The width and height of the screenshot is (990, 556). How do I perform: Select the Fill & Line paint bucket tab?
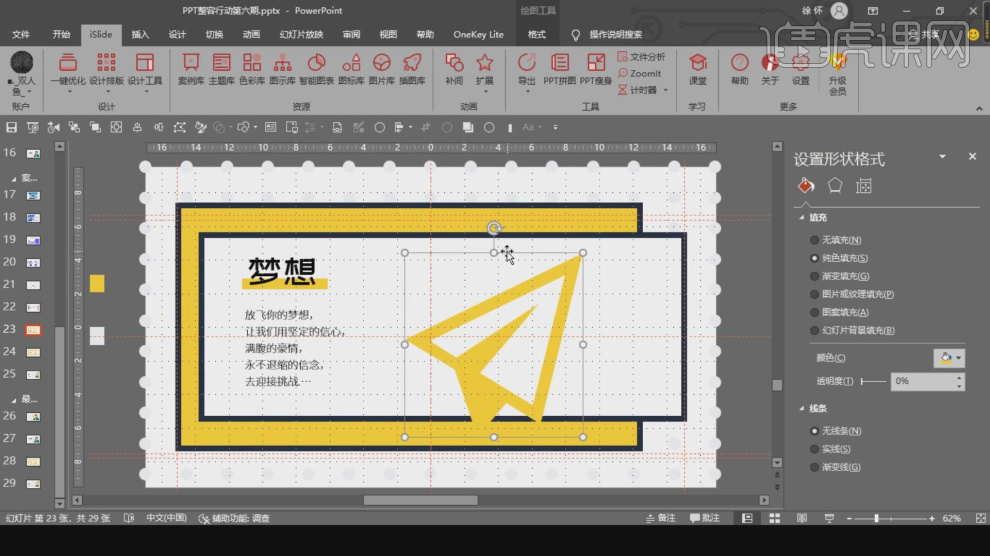pyautogui.click(x=806, y=186)
